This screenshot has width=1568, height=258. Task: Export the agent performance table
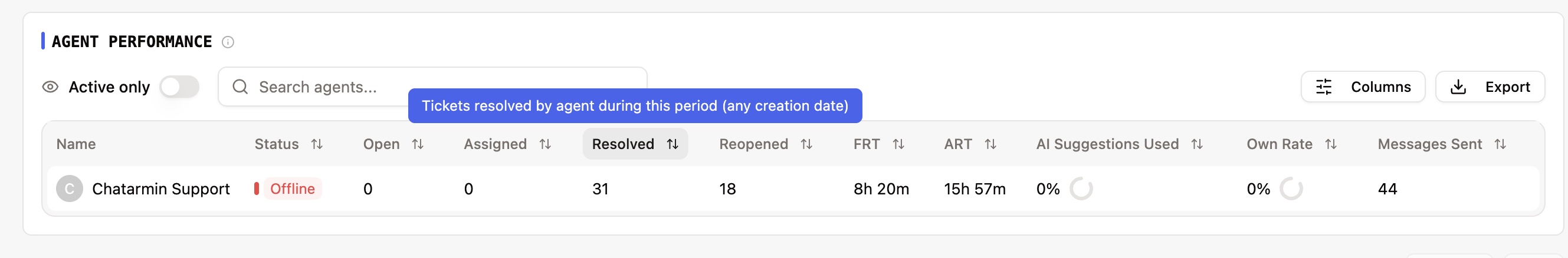point(1490,87)
